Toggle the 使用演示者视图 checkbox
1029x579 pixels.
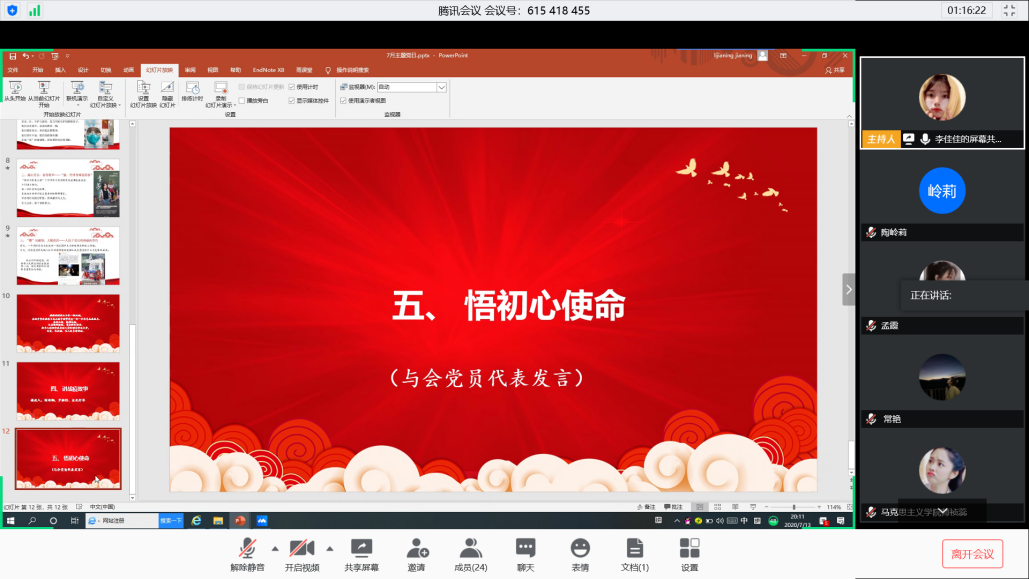(343, 100)
